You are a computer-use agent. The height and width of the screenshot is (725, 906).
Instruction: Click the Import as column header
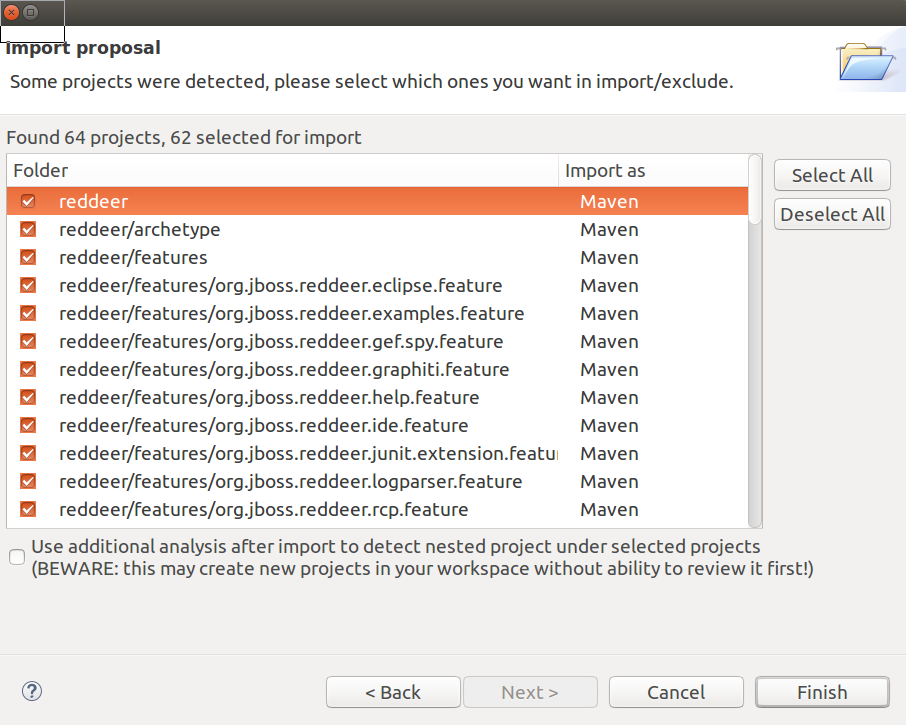point(650,171)
